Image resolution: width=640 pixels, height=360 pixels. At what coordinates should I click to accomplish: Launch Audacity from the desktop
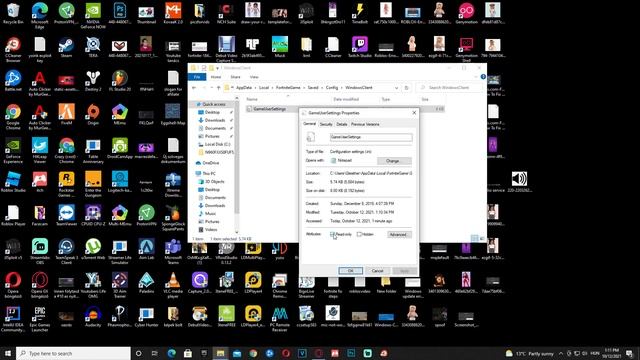pos(93,317)
